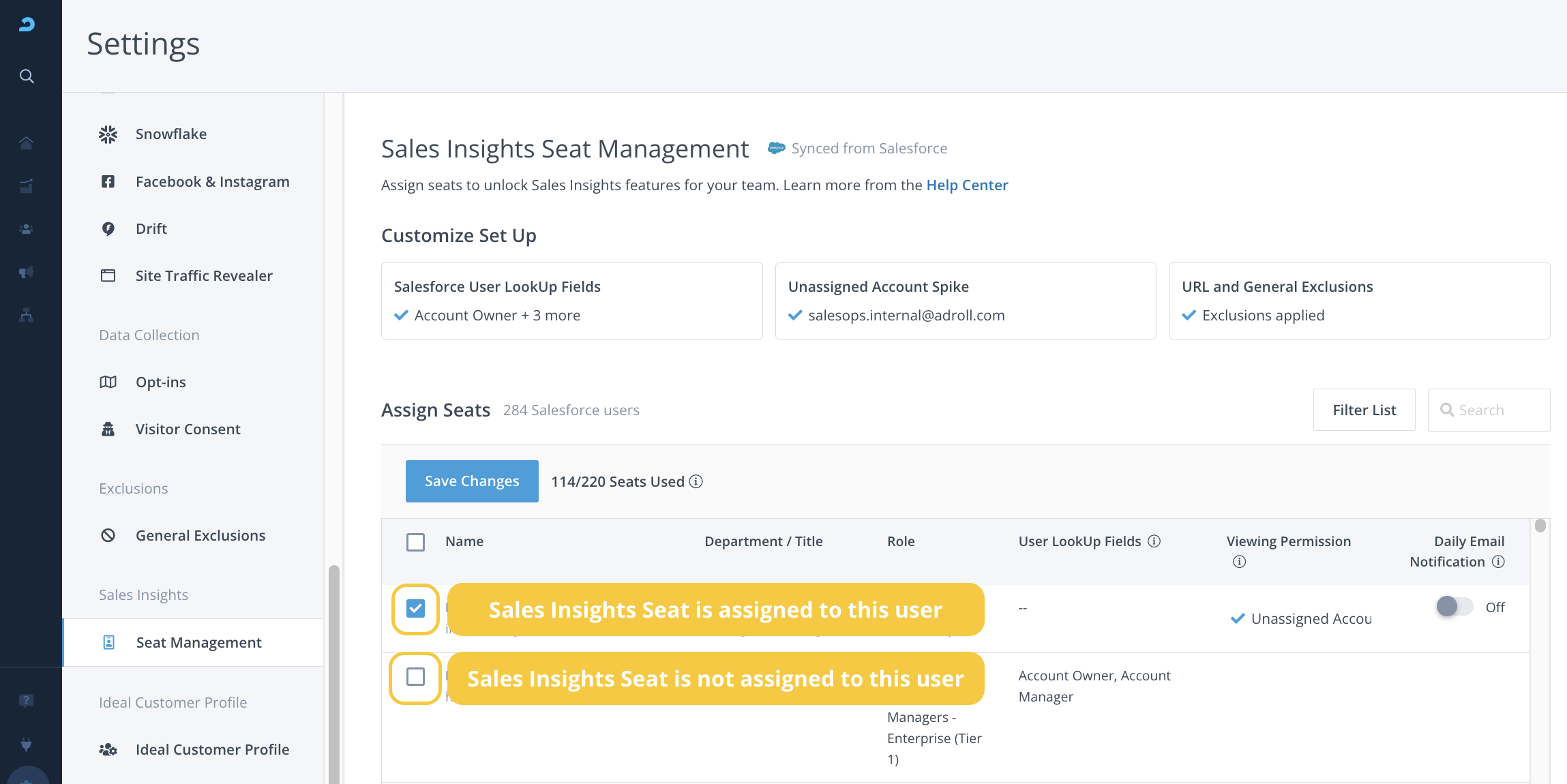Click Save Changes button
The height and width of the screenshot is (784, 1567).
coord(472,481)
